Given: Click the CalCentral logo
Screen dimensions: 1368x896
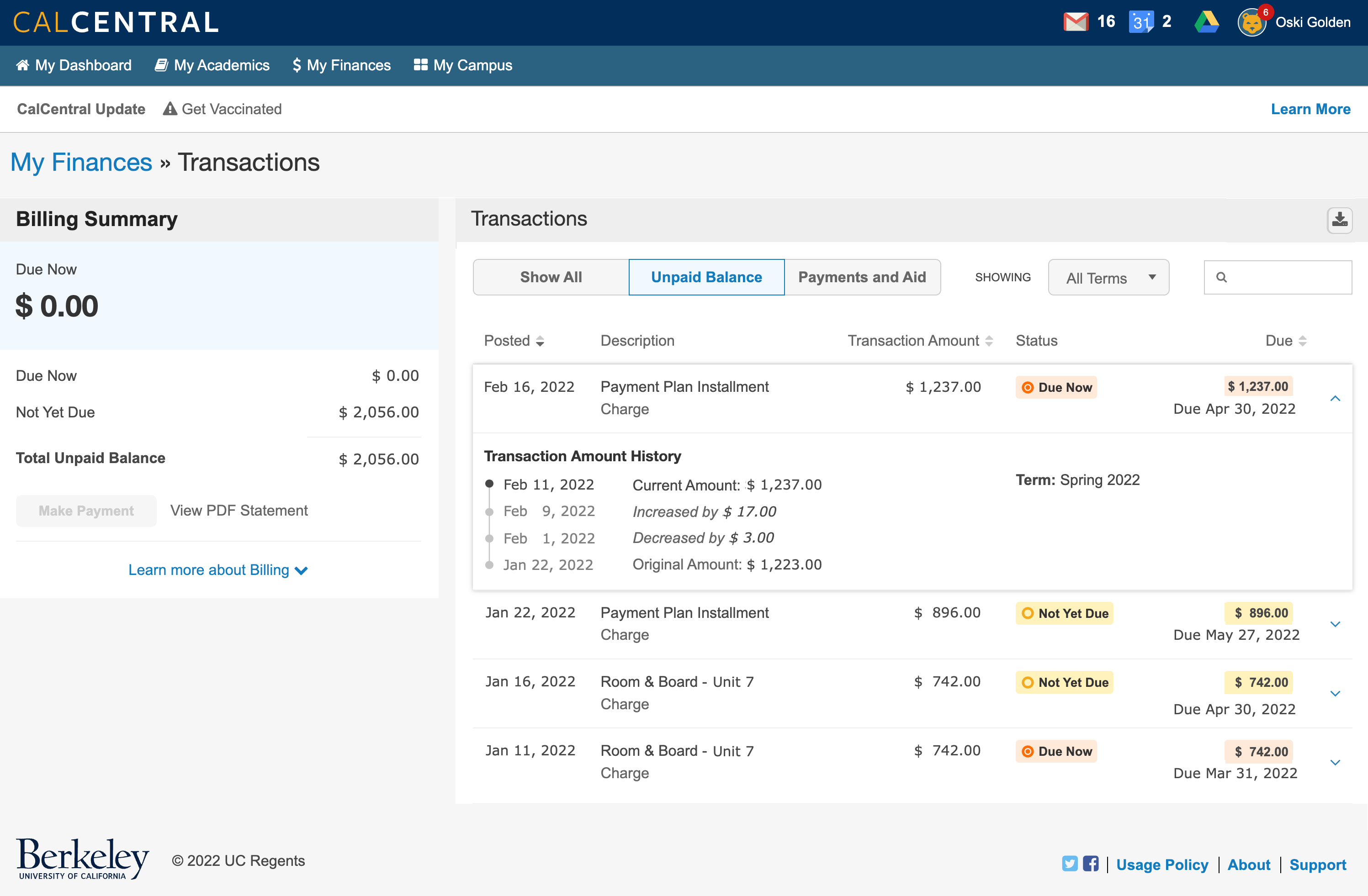Looking at the screenshot, I should click(116, 22).
